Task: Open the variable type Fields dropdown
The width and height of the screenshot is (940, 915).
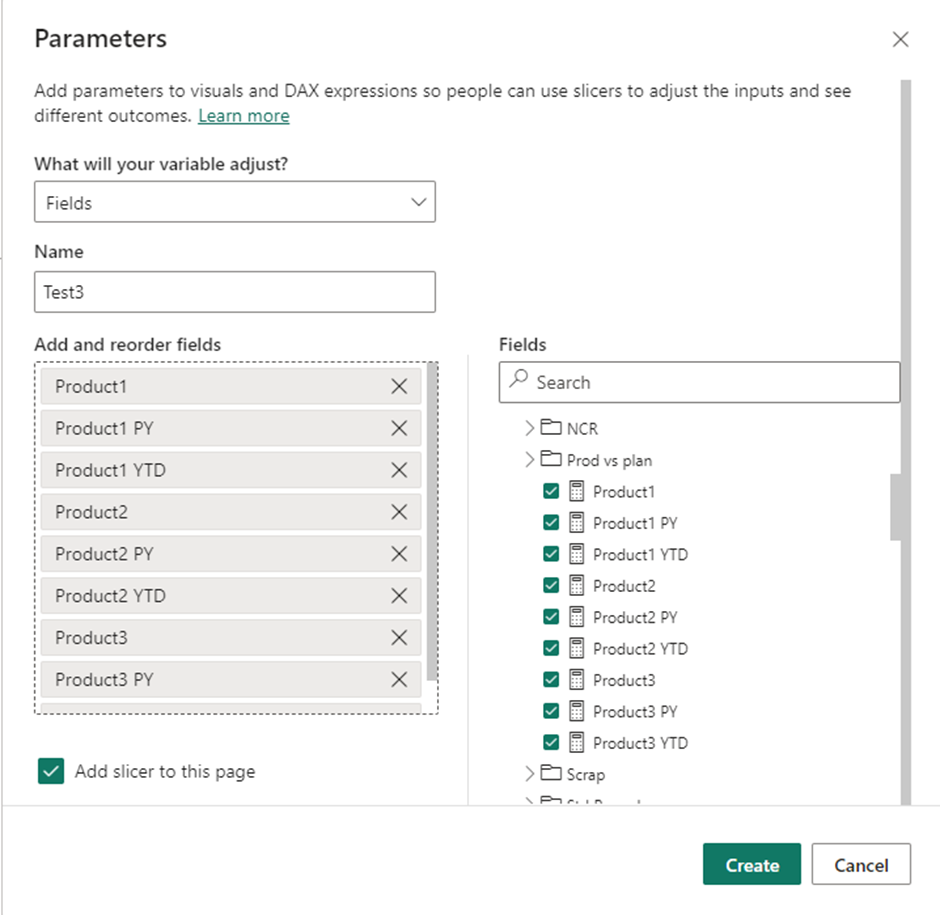Action: click(235, 202)
